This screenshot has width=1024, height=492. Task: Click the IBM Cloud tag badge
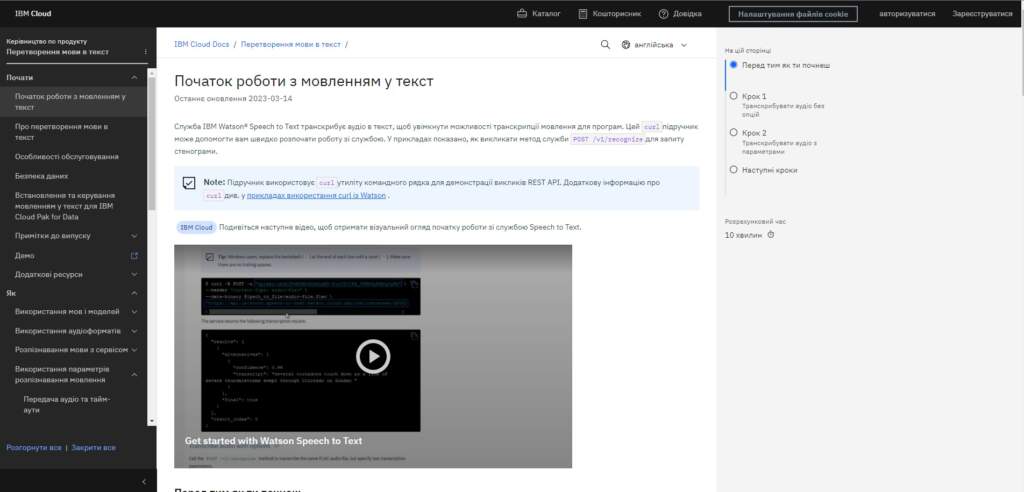point(197,227)
